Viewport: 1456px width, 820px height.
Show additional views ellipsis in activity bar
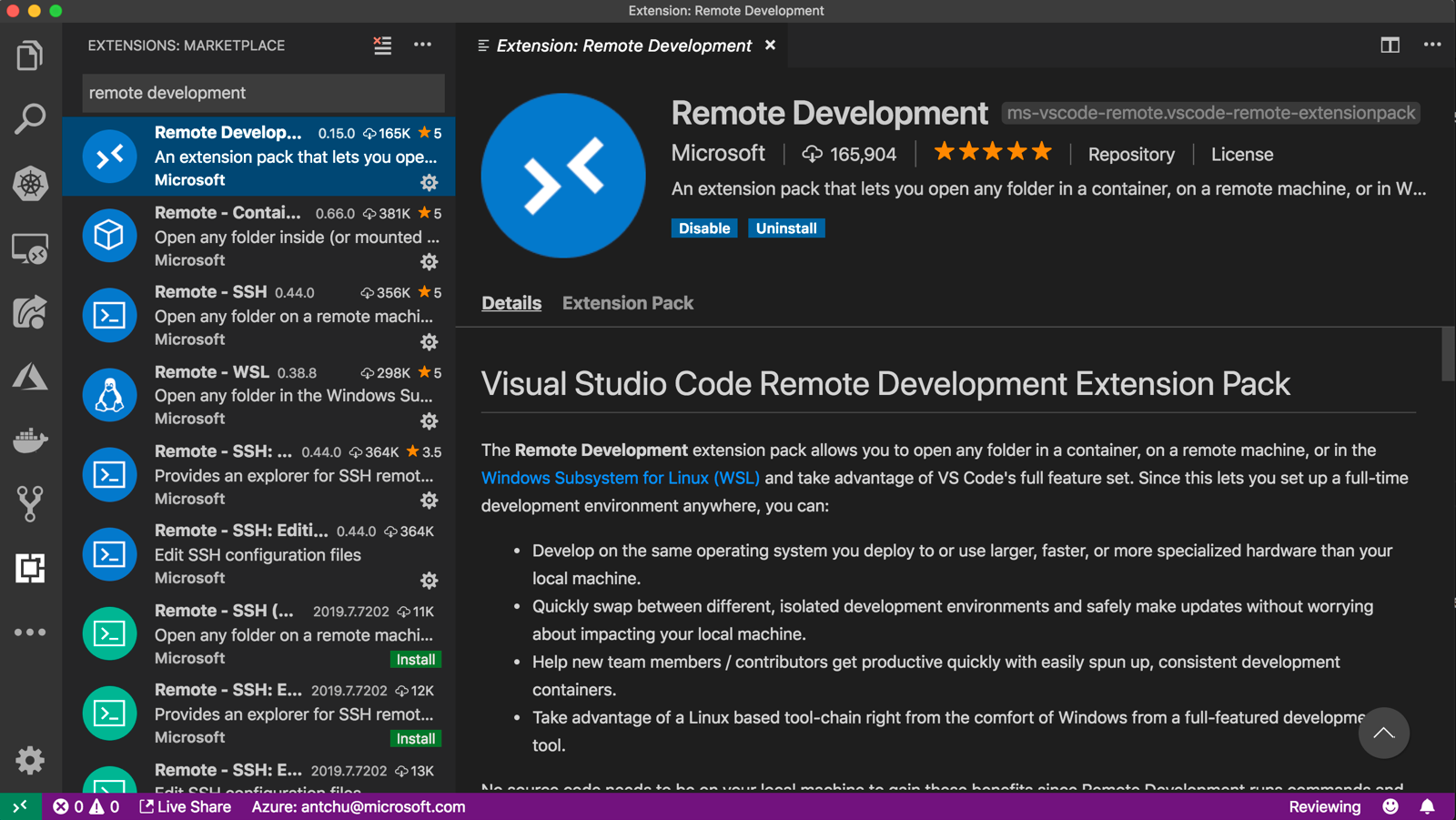pos(30,632)
